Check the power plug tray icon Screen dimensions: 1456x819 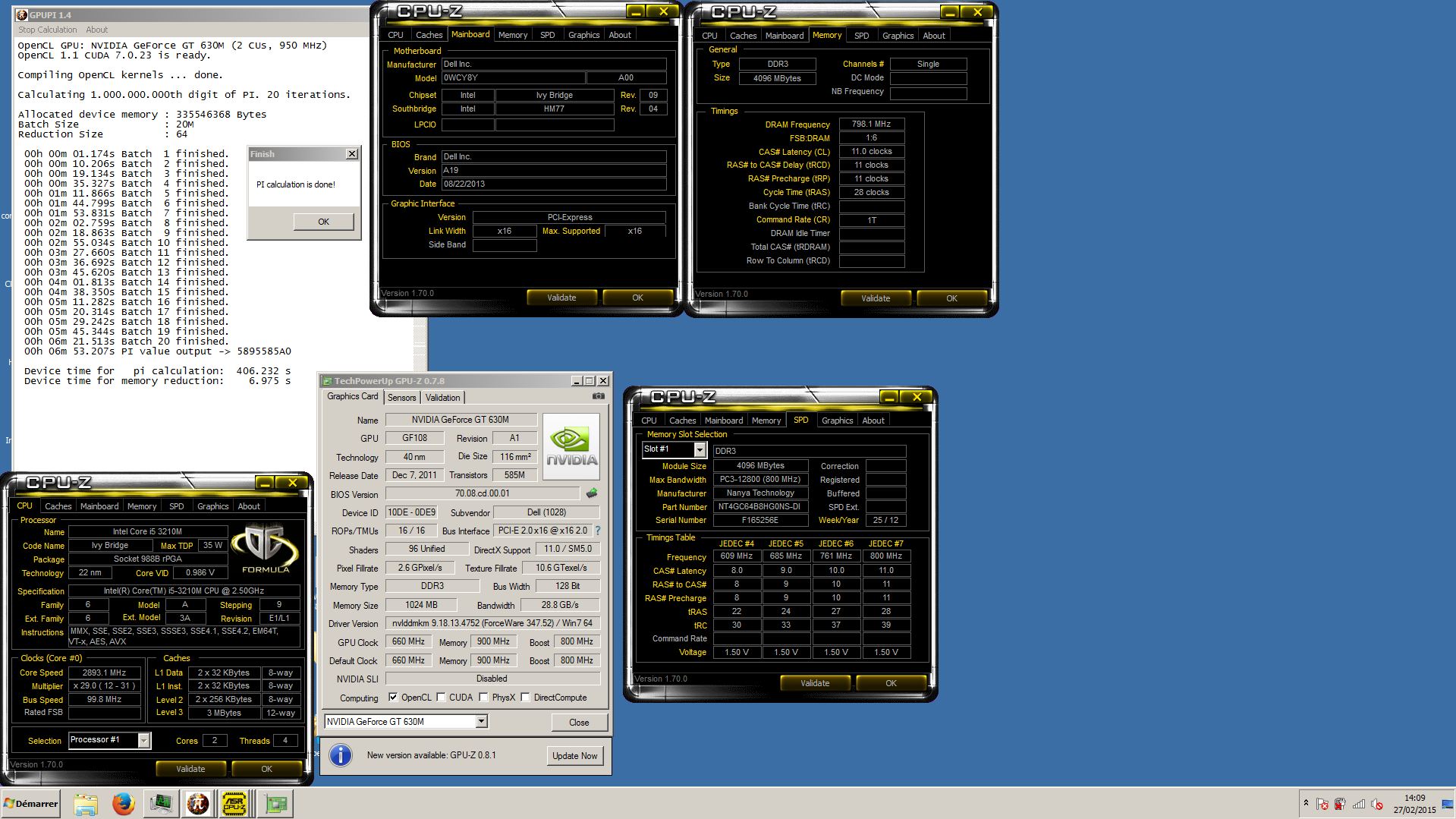(x=1341, y=804)
